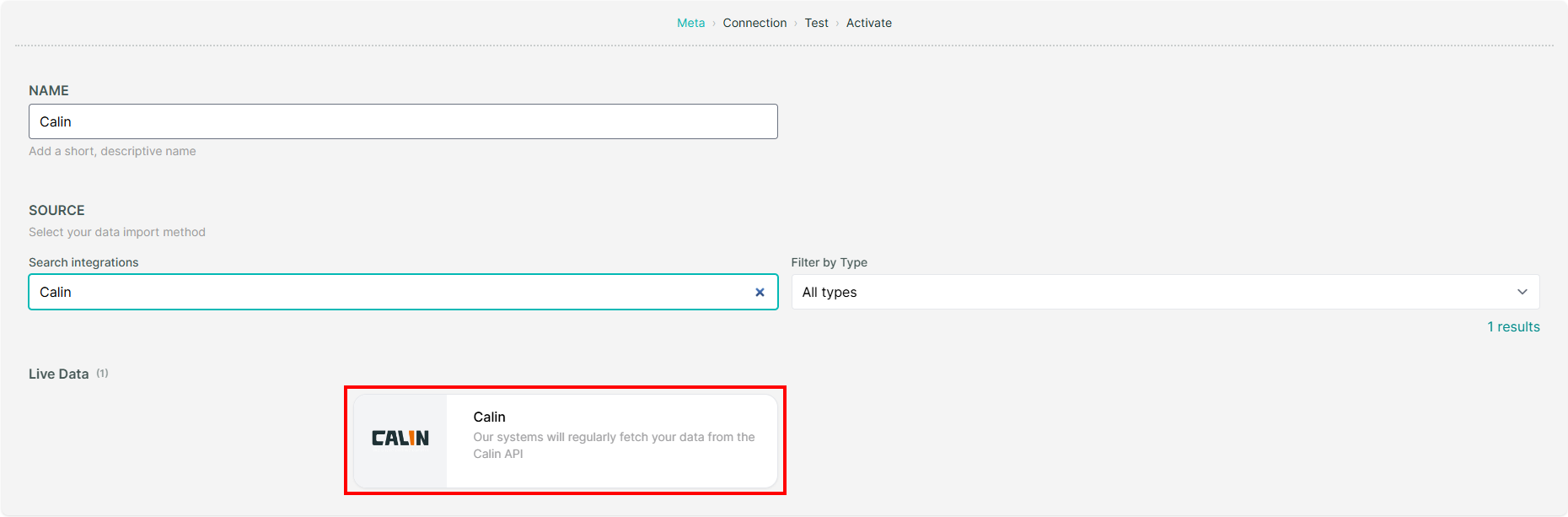Select the Calin live data integration card

(x=565, y=441)
